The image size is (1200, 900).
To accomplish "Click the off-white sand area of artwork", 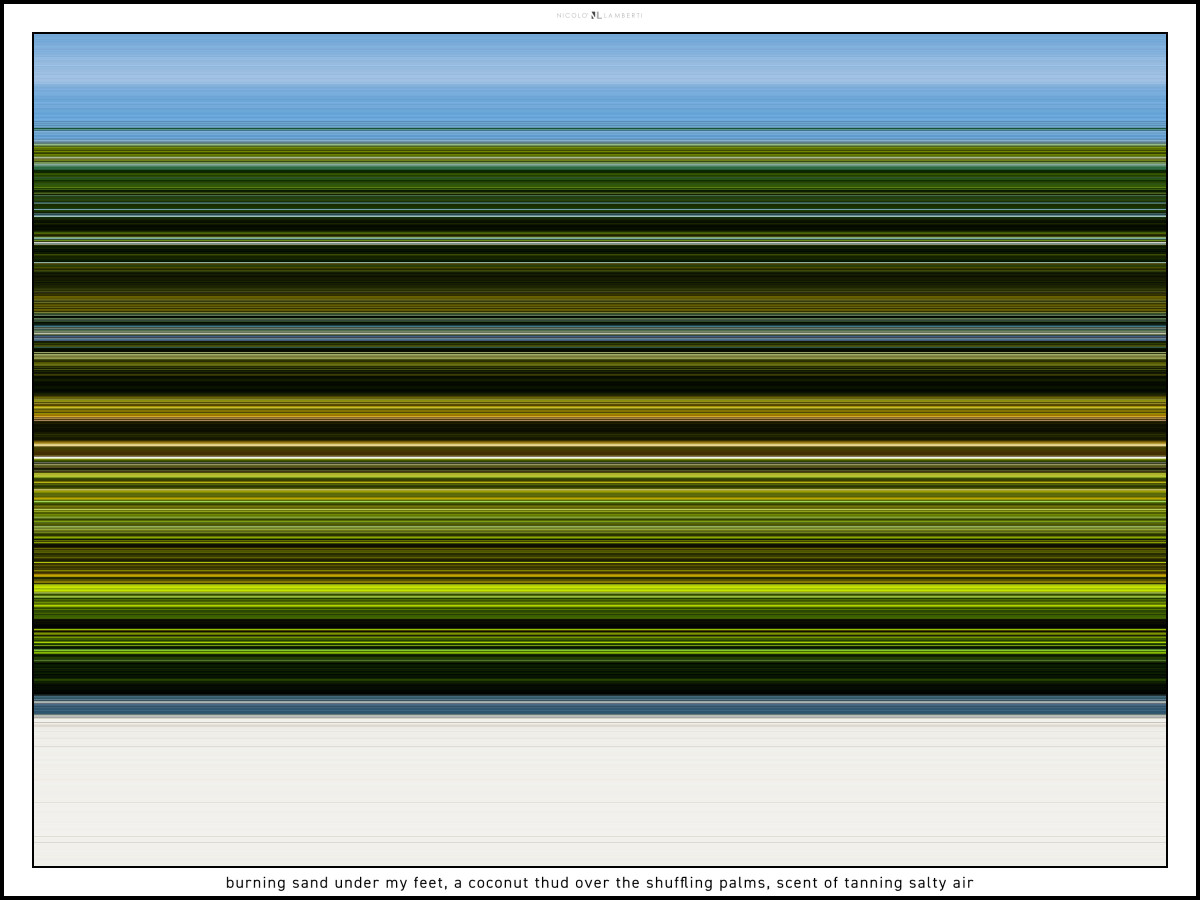I will coord(600,790).
